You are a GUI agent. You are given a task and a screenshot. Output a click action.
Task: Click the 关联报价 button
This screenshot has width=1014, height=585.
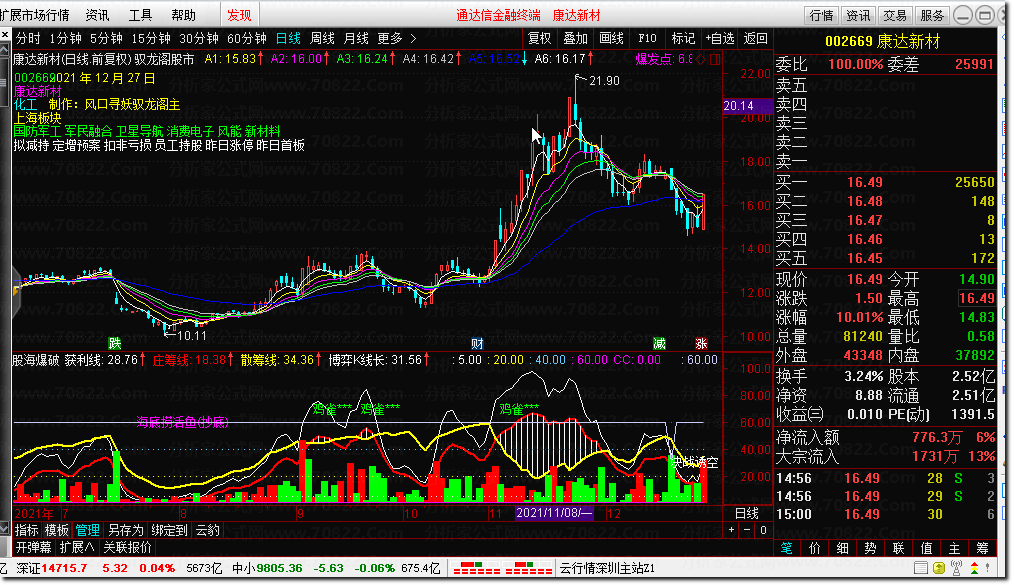pos(127,548)
